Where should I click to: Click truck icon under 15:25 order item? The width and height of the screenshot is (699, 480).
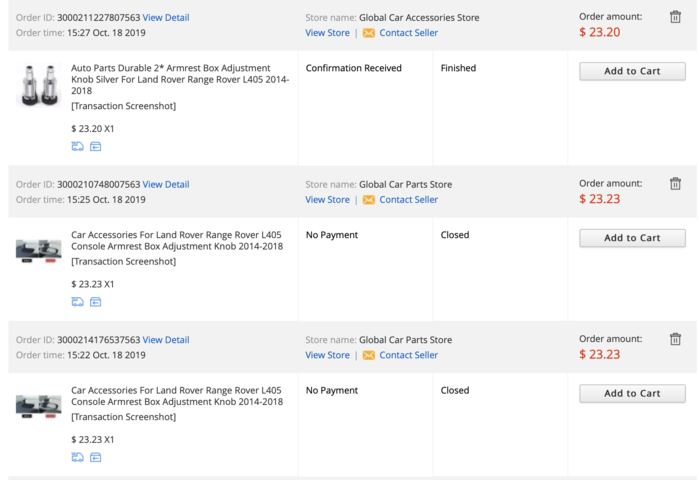(78, 302)
